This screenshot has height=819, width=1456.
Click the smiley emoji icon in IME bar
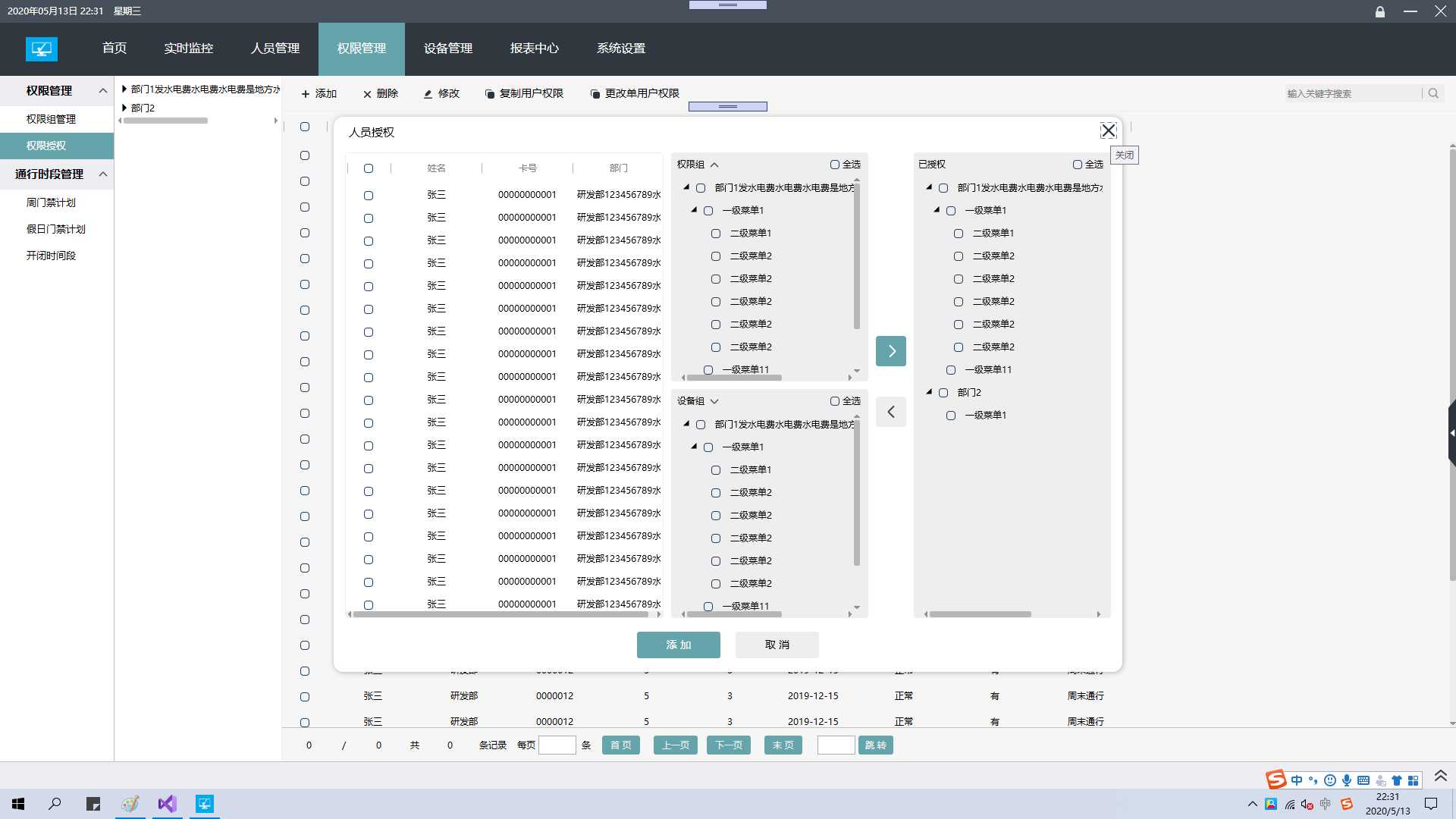pos(1330,780)
